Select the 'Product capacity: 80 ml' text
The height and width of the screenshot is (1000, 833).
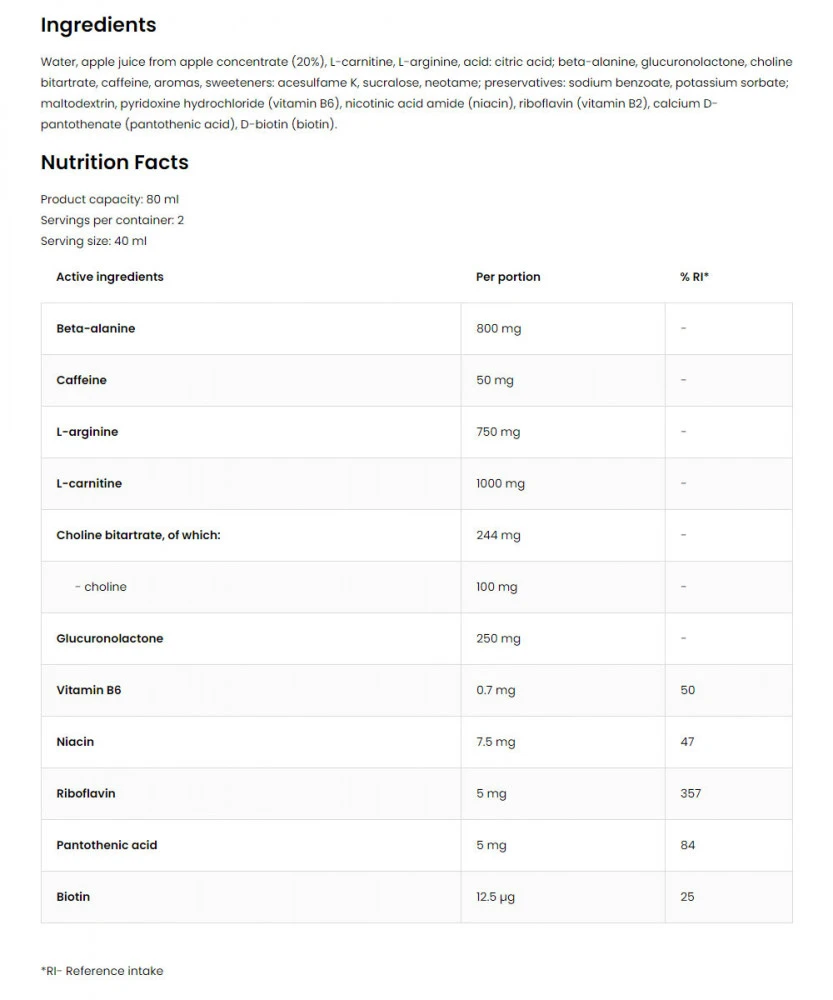(x=110, y=199)
